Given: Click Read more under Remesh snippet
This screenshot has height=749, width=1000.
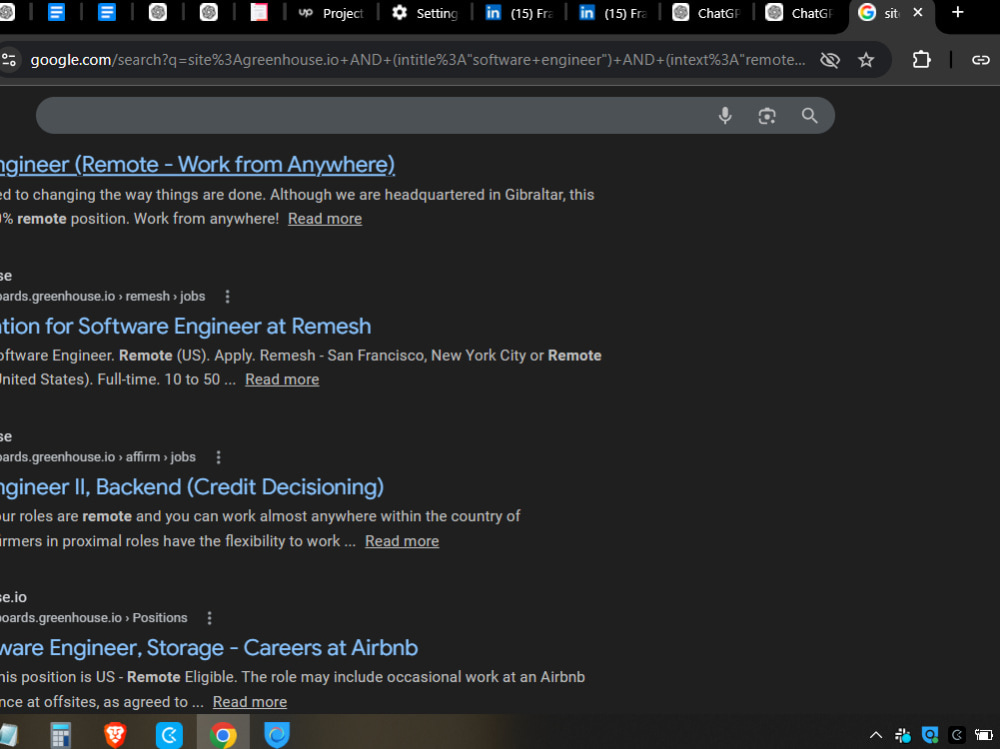Looking at the screenshot, I should (282, 380).
